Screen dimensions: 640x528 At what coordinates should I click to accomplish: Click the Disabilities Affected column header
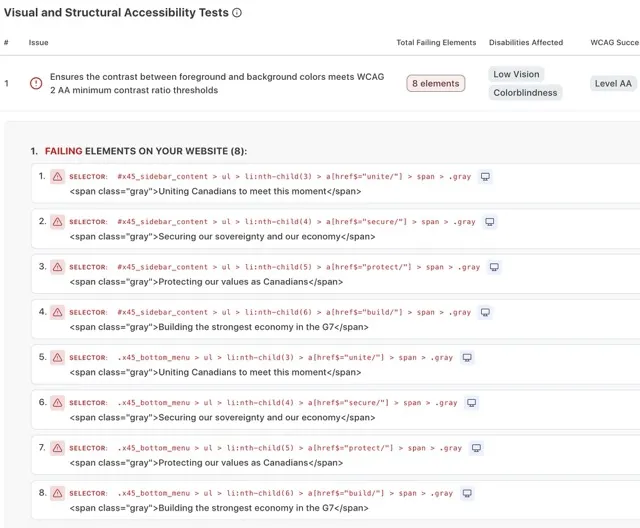[526, 43]
